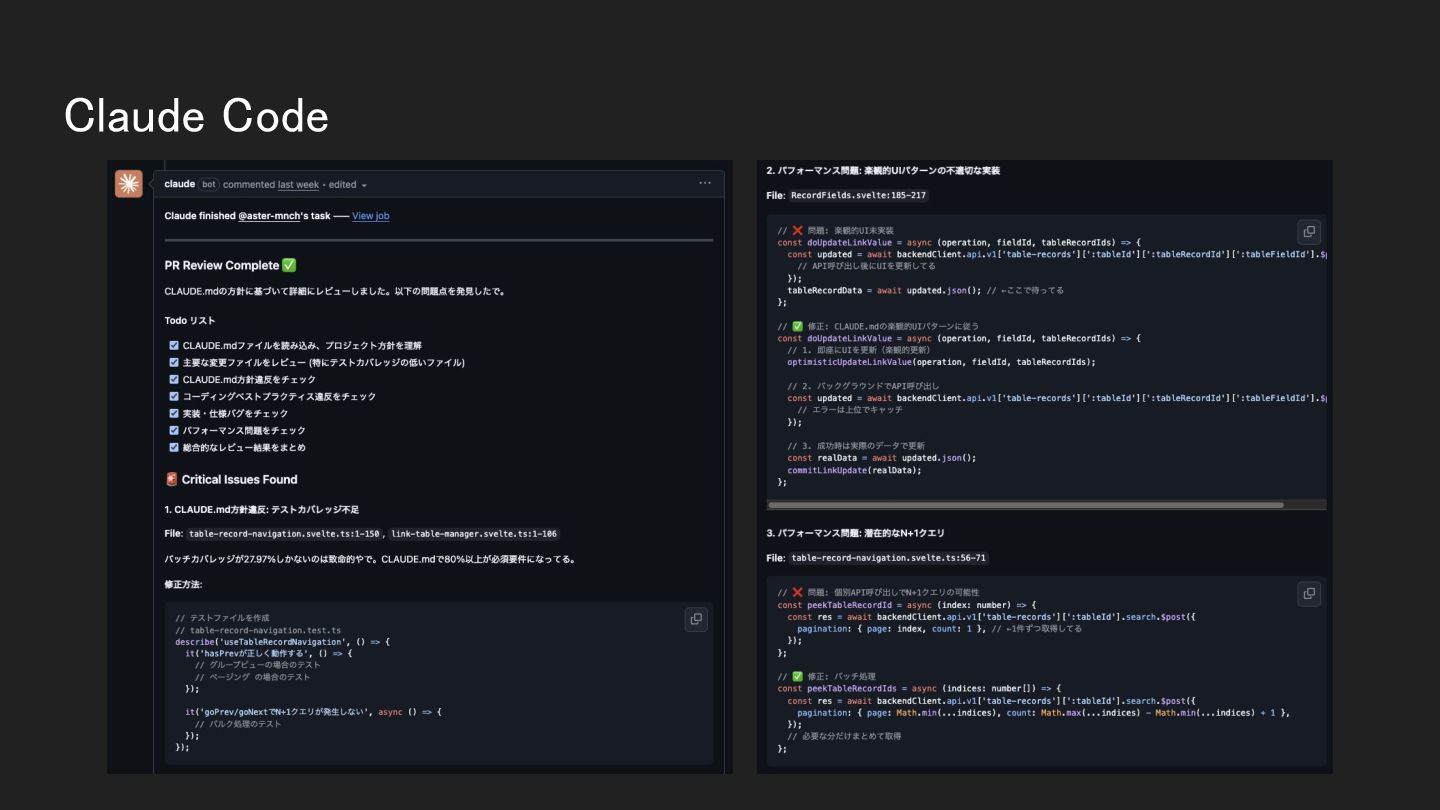Click the bot label badge
Screen dimensions: 1440x810
208,184
